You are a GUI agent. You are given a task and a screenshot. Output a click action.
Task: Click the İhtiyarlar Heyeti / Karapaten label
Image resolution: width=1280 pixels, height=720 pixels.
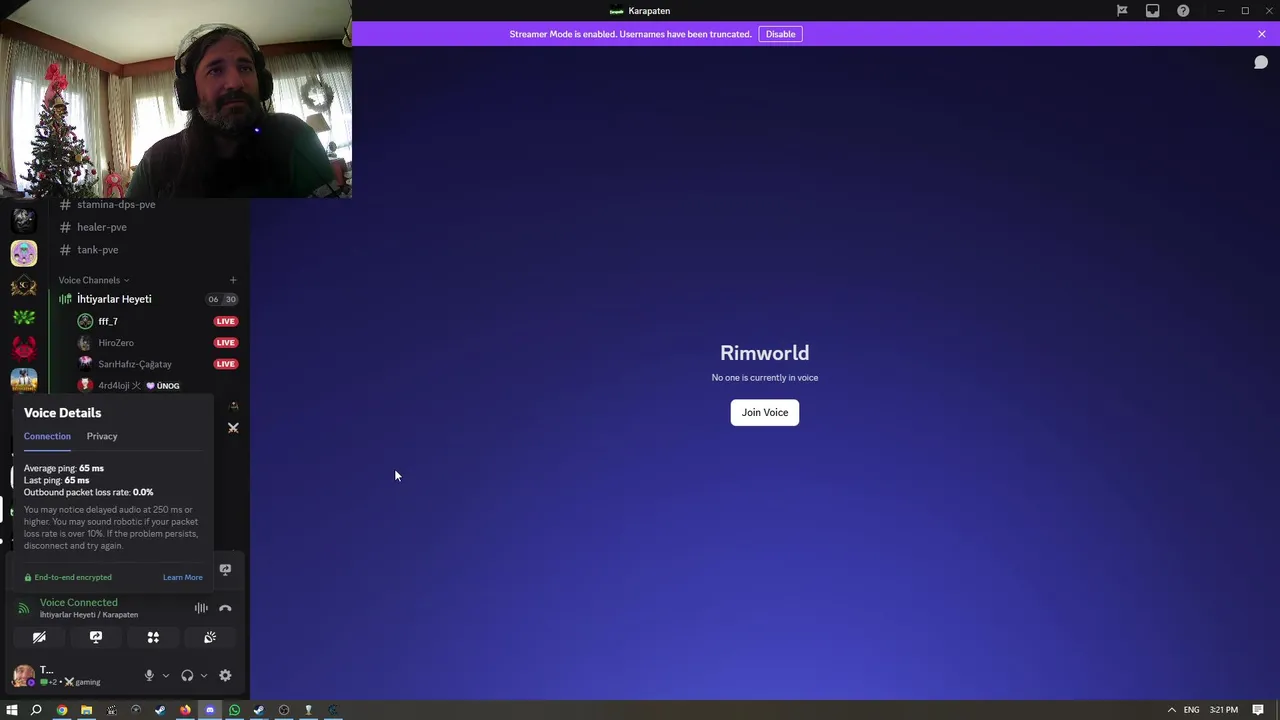click(x=89, y=615)
